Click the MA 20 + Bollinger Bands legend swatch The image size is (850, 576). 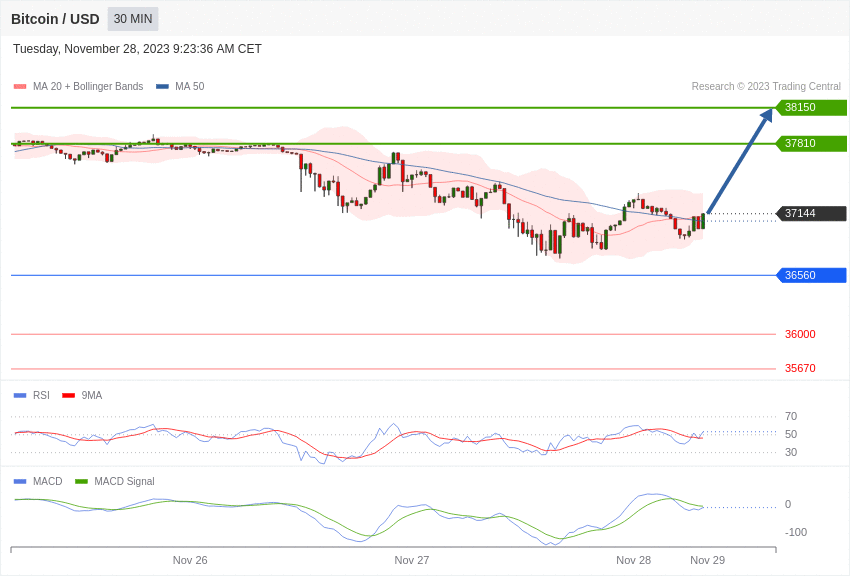20,86
